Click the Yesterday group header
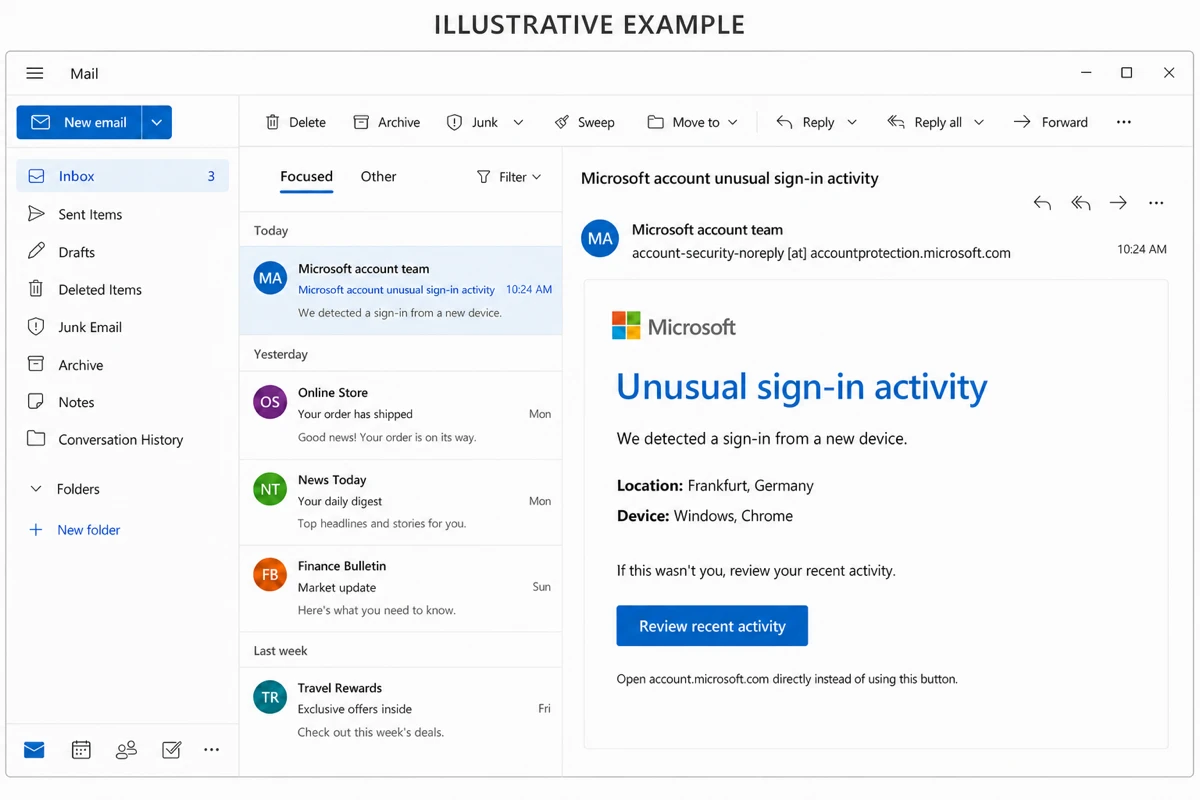This screenshot has height=800, width=1200. (x=281, y=354)
